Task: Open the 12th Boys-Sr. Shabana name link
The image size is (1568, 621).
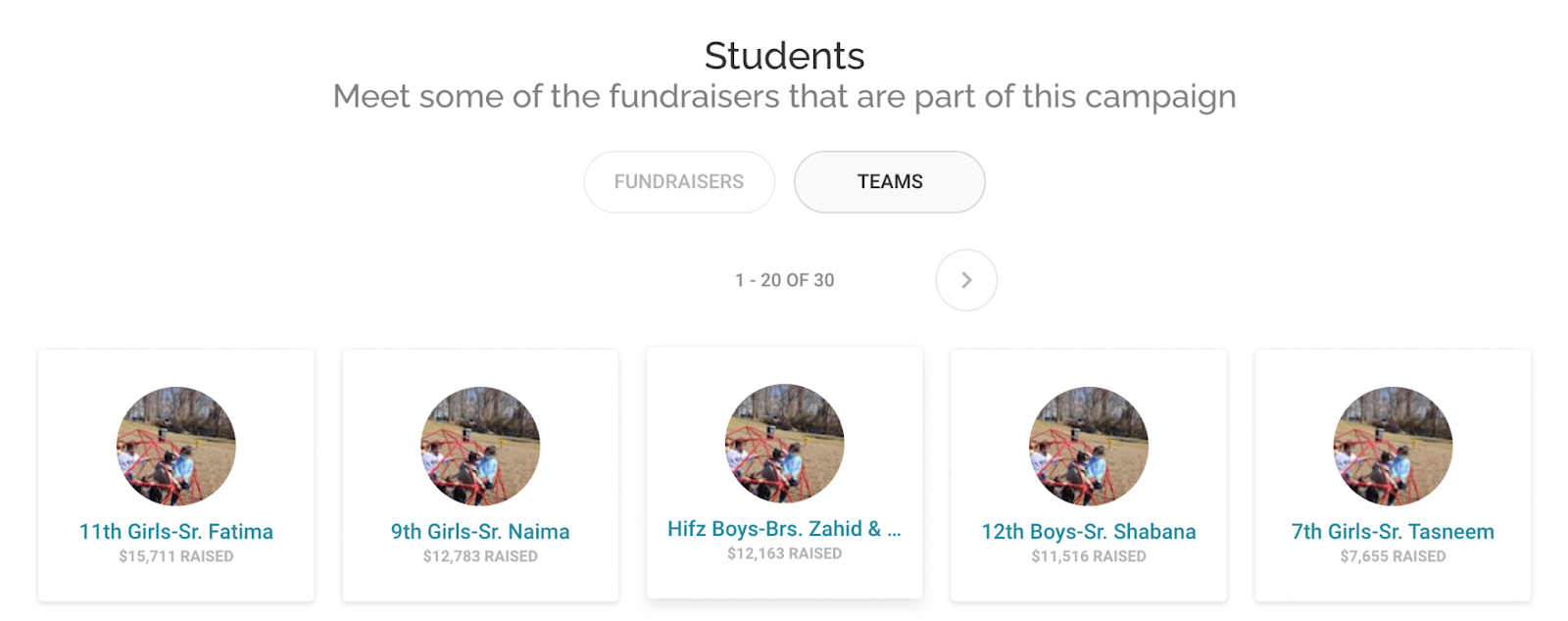Action: (x=1089, y=532)
